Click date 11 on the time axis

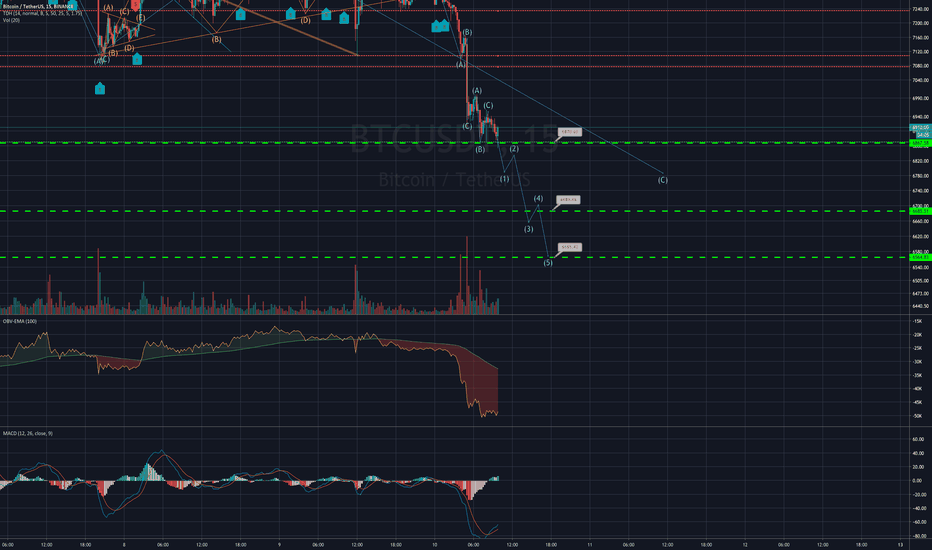590,545
